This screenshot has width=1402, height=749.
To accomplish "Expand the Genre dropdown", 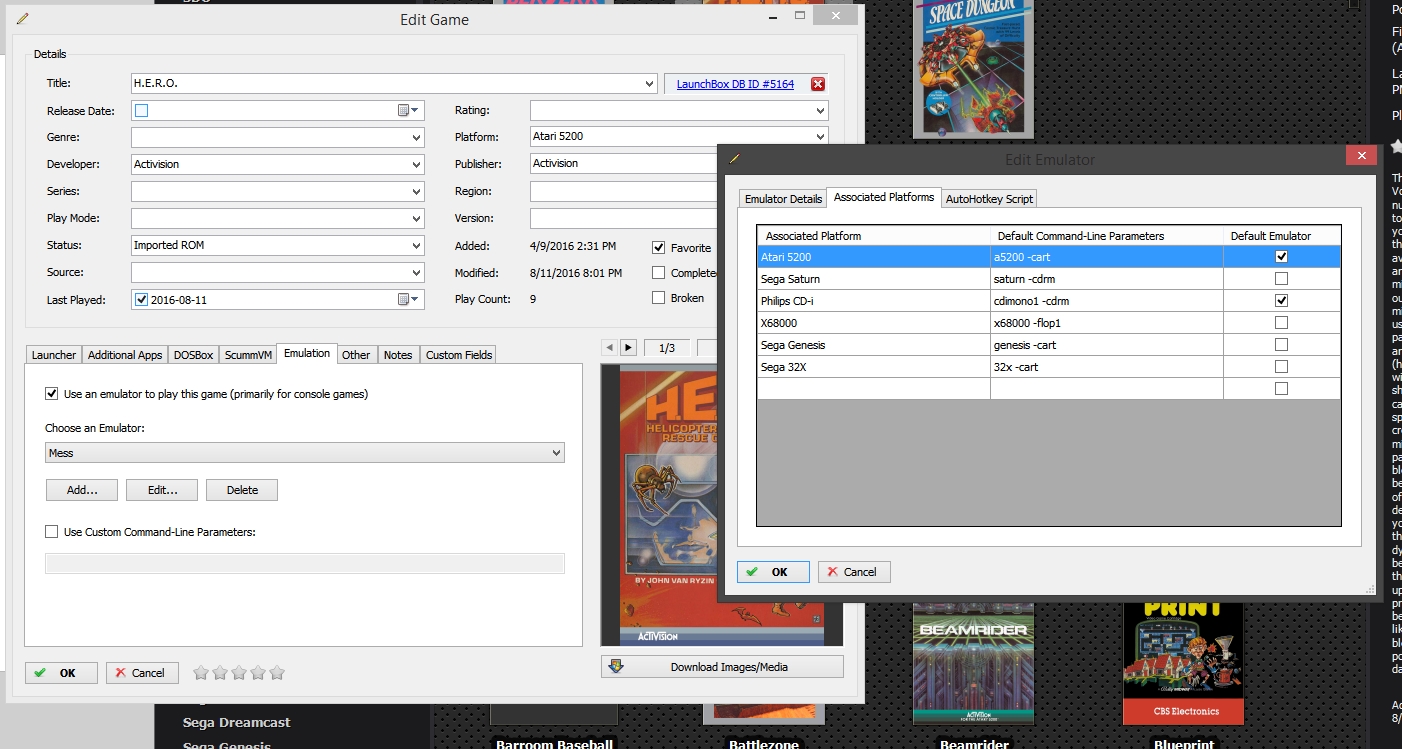I will coord(416,137).
